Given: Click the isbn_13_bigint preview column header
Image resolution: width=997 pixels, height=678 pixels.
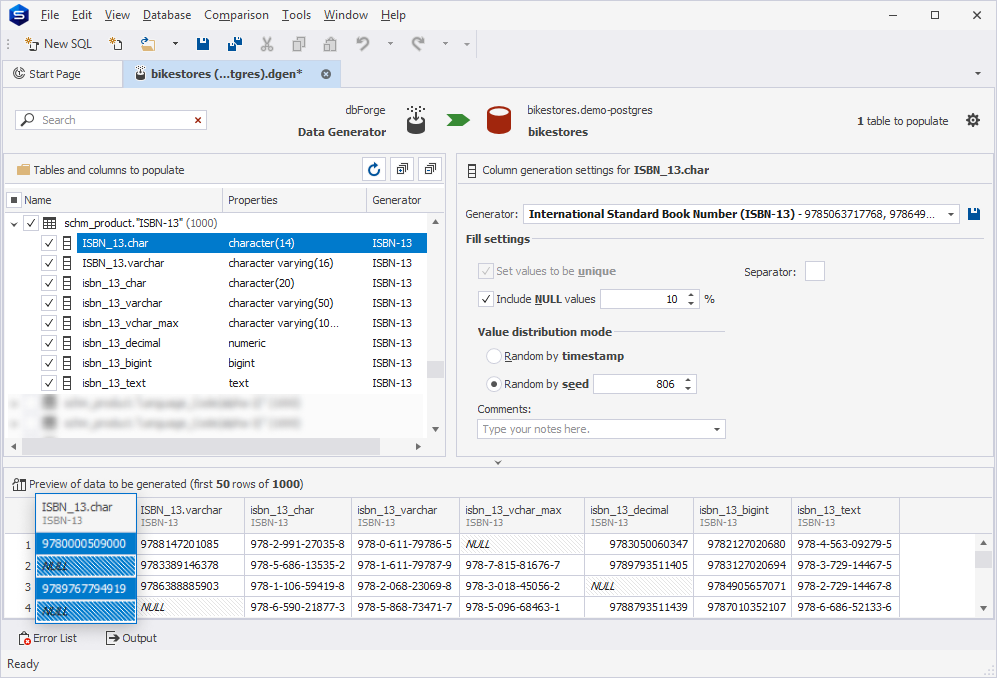Looking at the screenshot, I should click(x=742, y=516).
